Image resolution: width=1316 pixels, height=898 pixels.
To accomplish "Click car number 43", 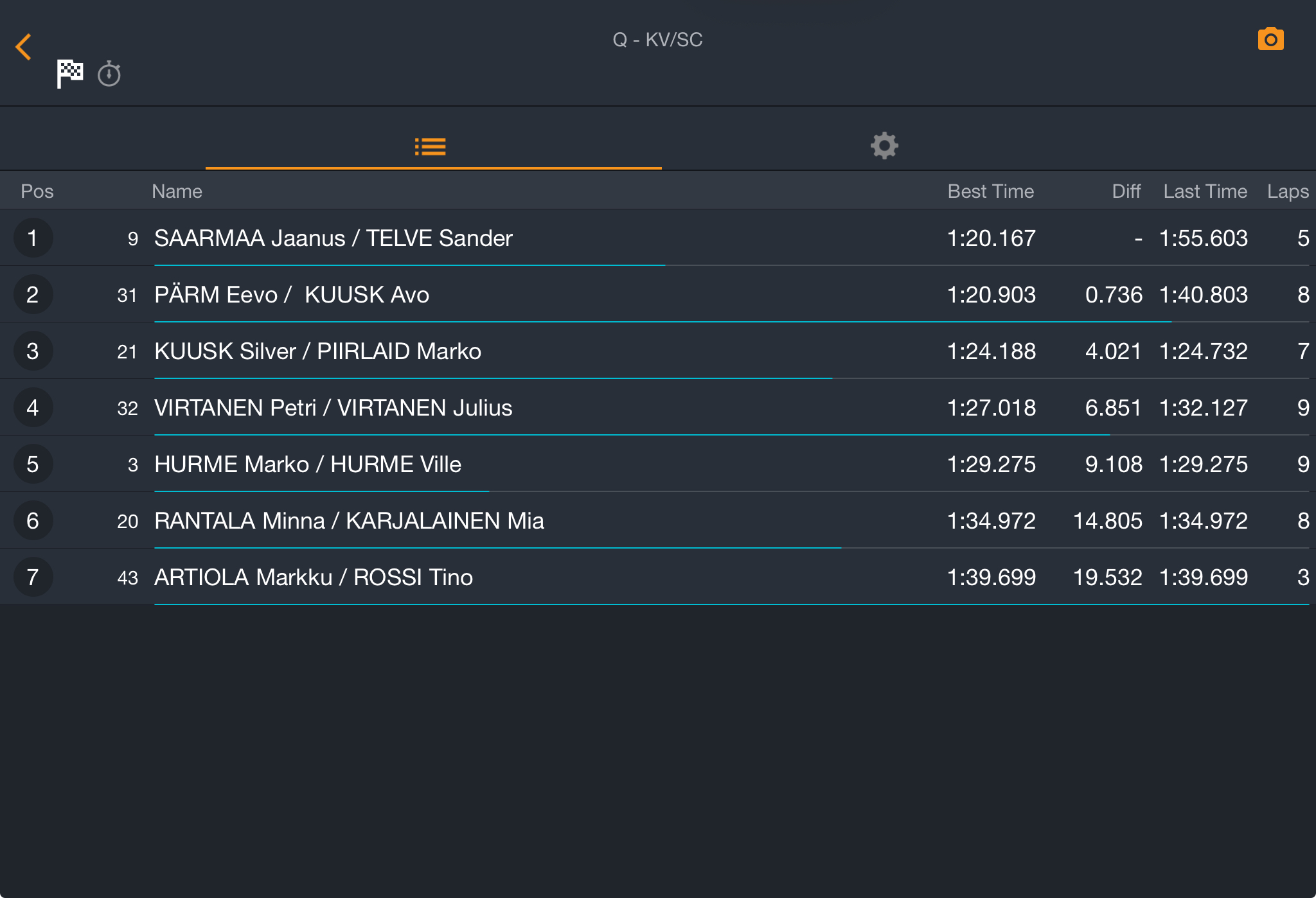I will (127, 578).
